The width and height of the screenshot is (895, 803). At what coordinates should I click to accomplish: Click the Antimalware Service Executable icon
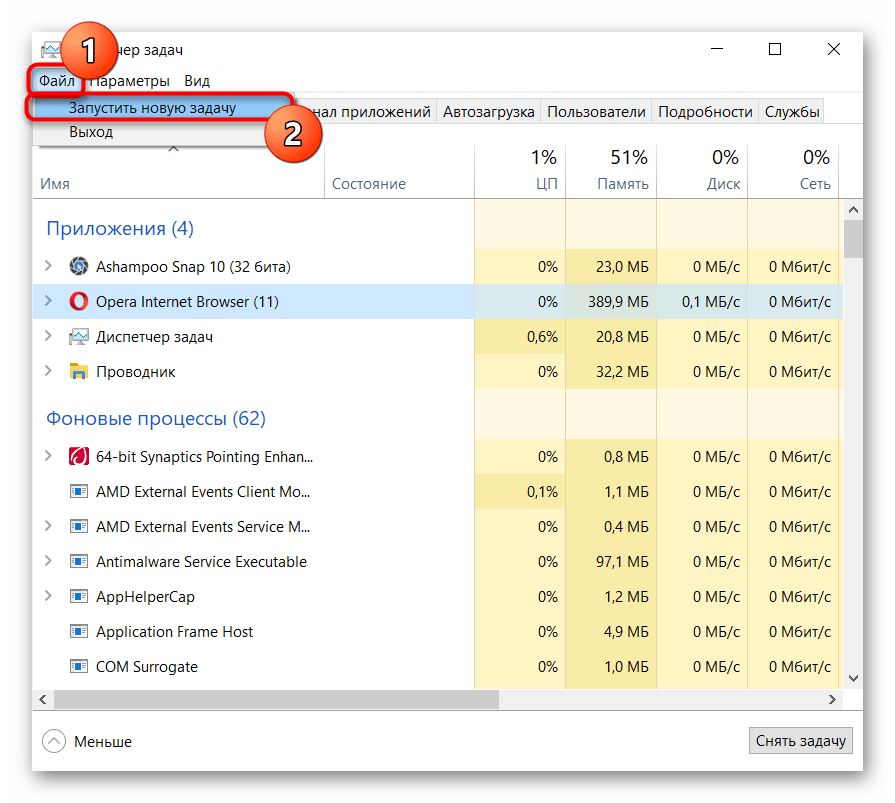79,562
